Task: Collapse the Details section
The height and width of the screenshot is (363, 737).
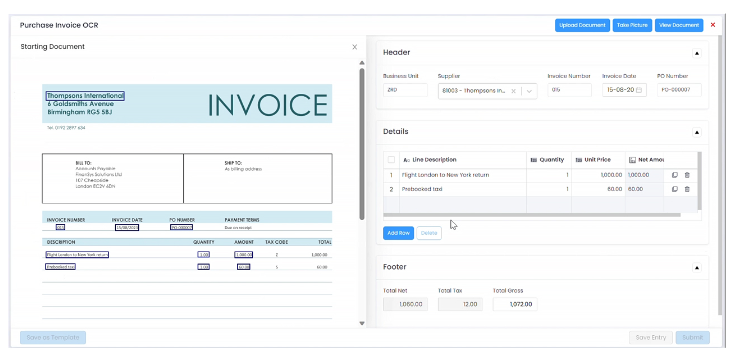Action: 697,132
